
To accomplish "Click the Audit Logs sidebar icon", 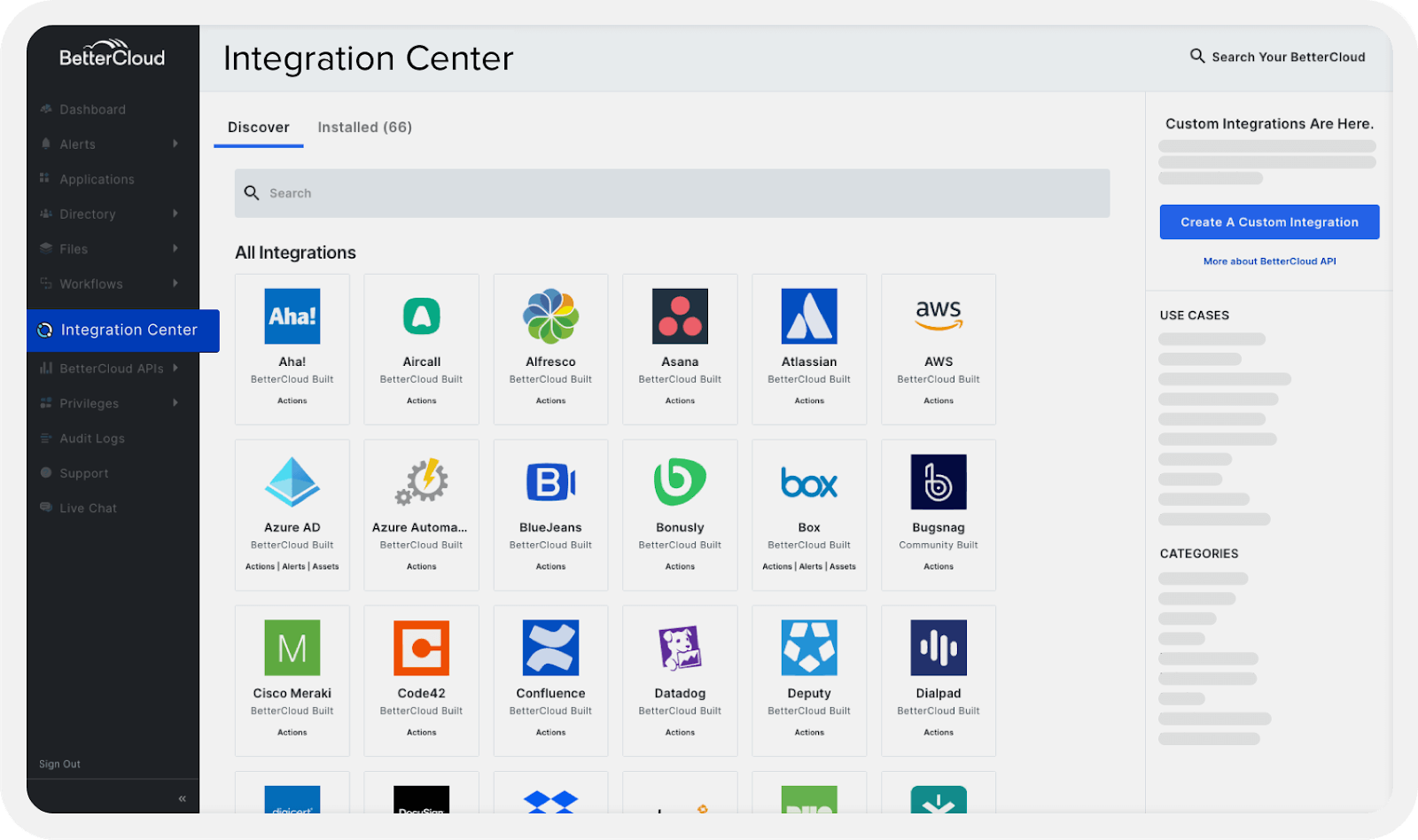I will pyautogui.click(x=46, y=438).
